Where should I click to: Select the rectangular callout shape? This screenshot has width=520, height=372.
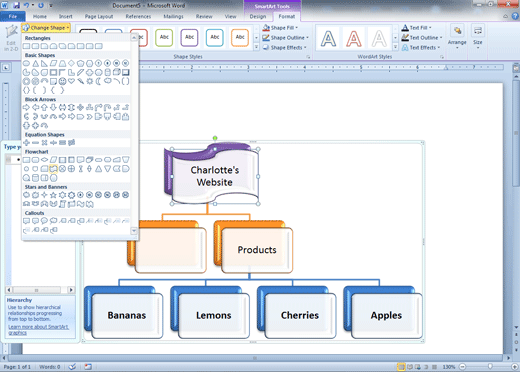[26, 221]
